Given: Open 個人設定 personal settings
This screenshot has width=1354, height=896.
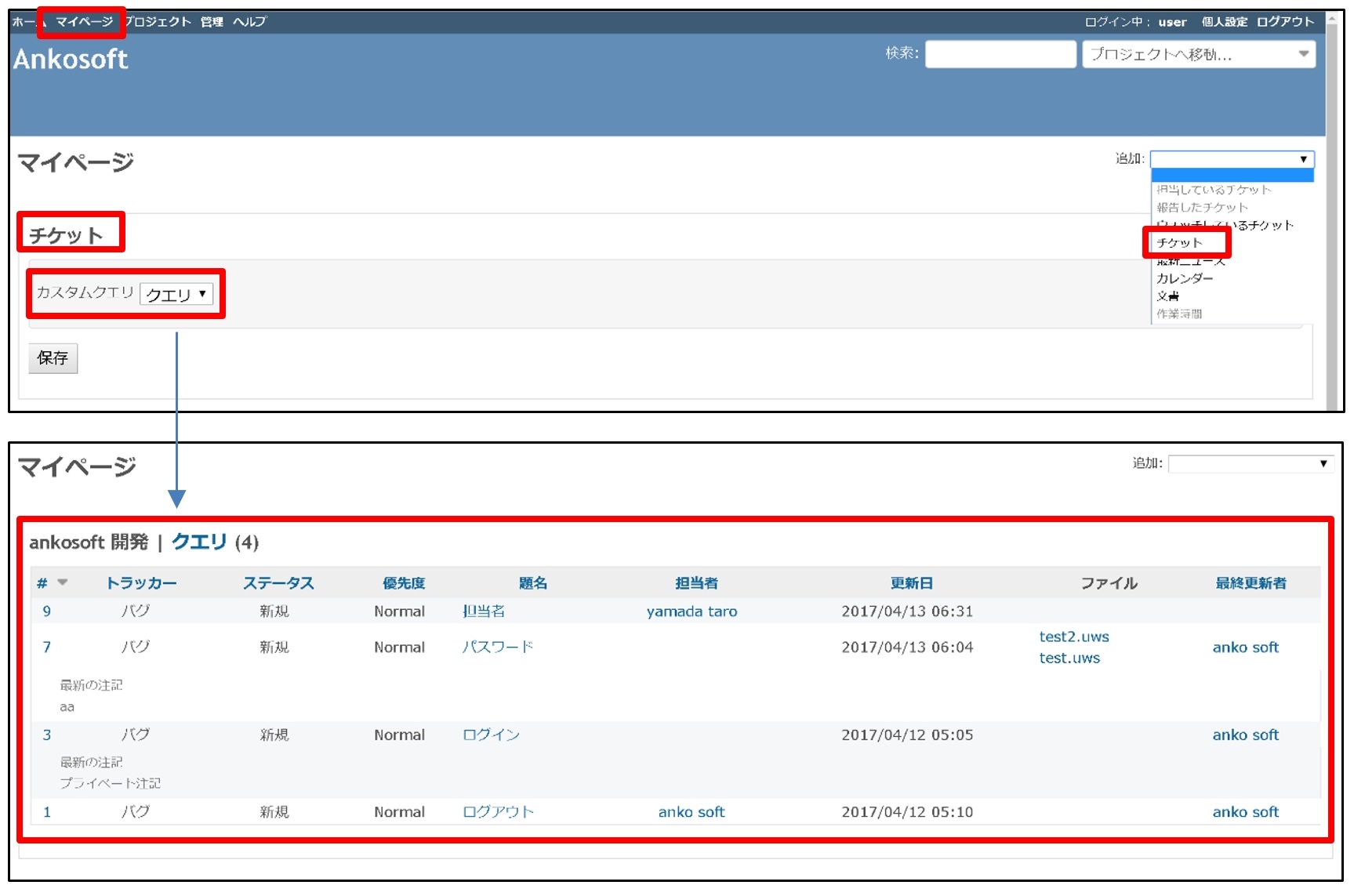Looking at the screenshot, I should pos(1223,22).
